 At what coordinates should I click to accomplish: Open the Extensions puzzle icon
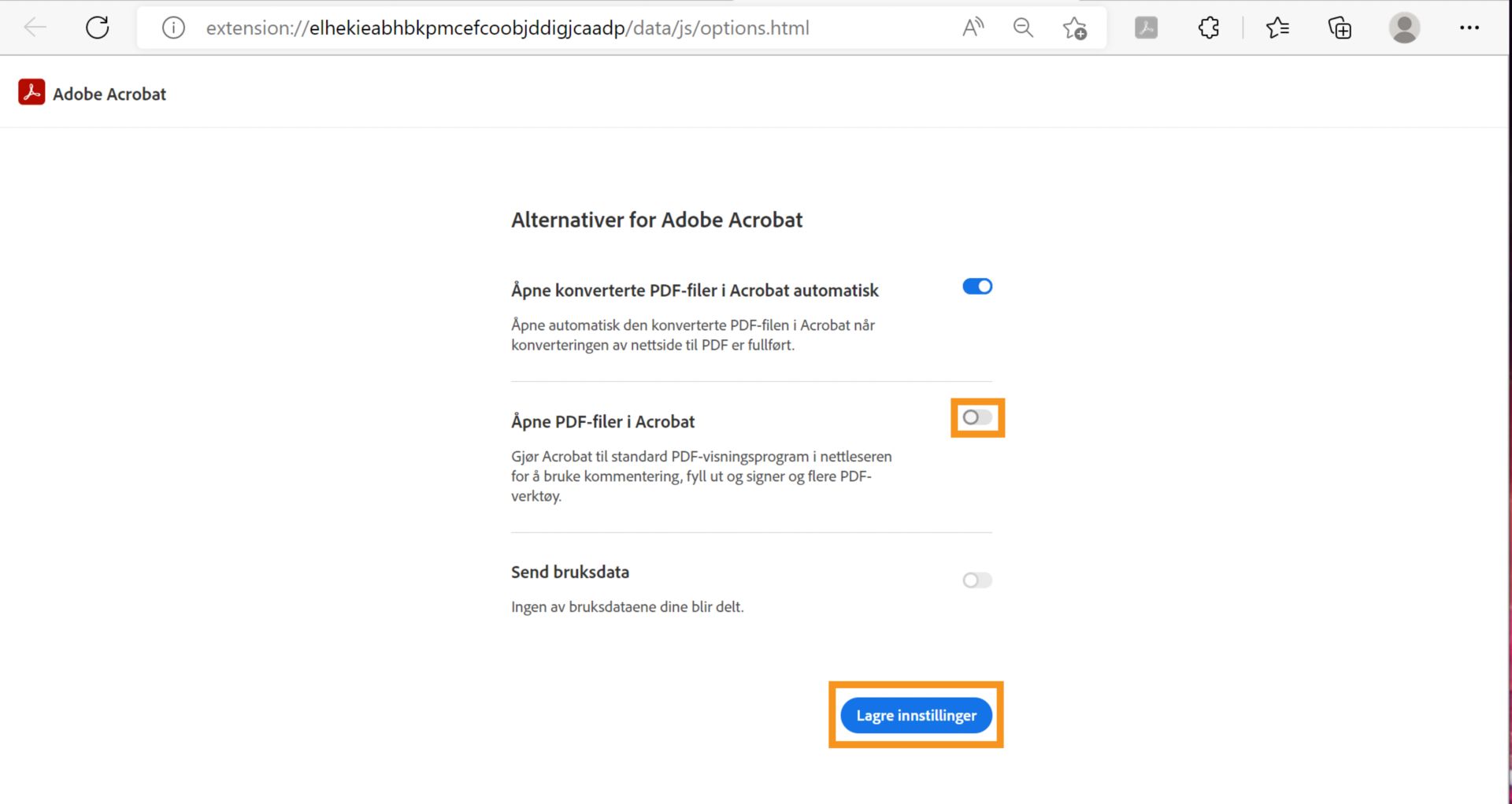[x=1207, y=27]
